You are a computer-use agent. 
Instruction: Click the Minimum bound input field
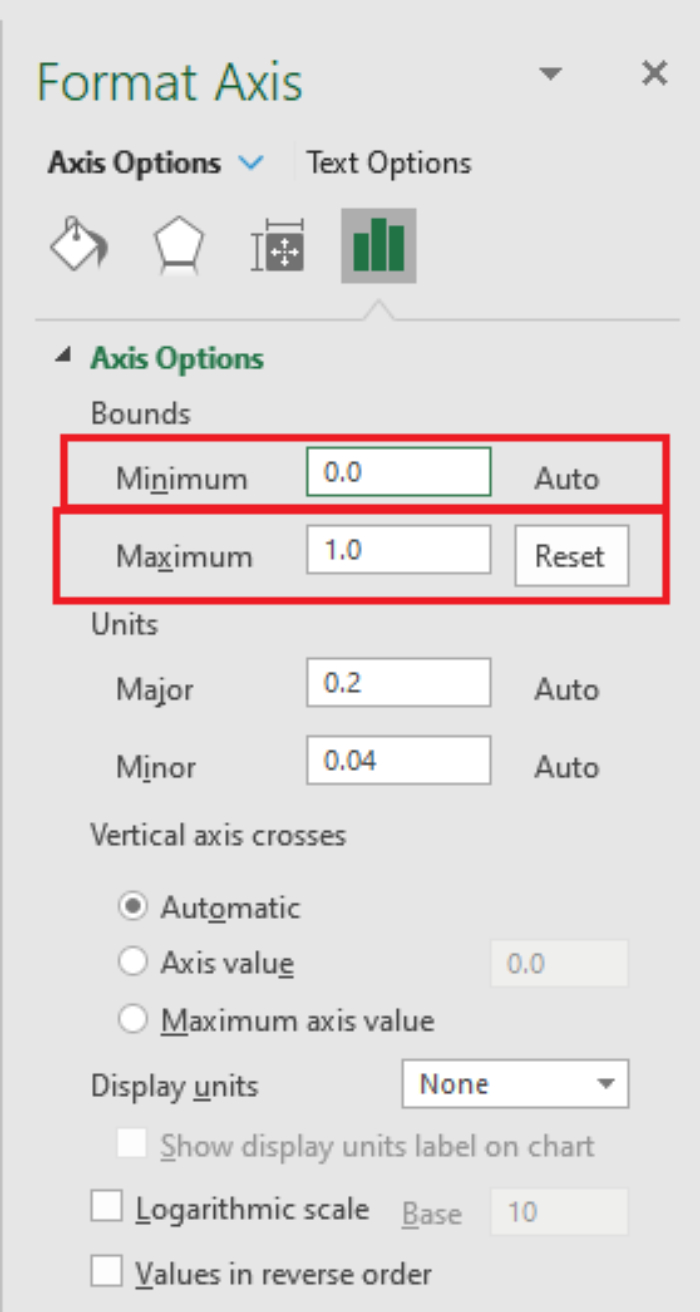pyautogui.click(x=399, y=472)
